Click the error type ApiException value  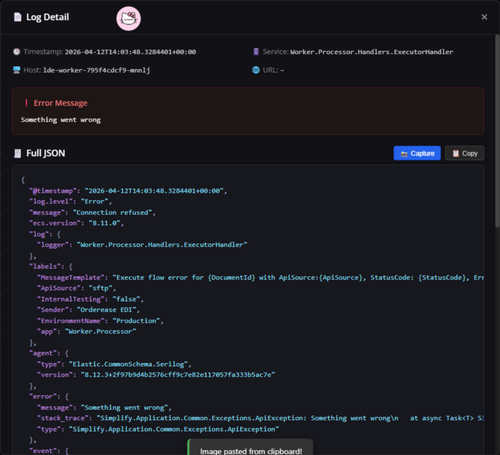(174, 429)
